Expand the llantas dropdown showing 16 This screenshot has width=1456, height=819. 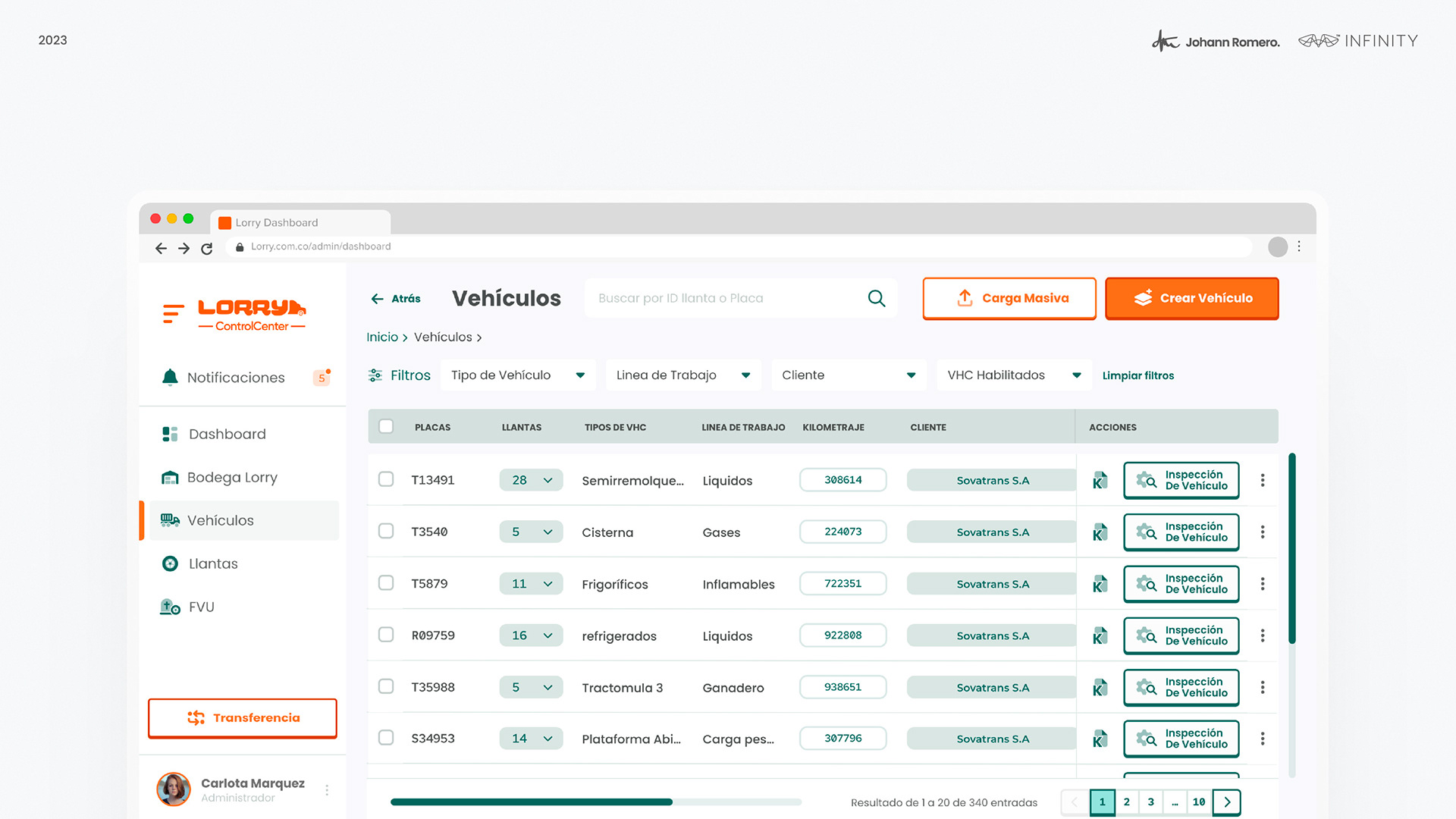pos(531,635)
